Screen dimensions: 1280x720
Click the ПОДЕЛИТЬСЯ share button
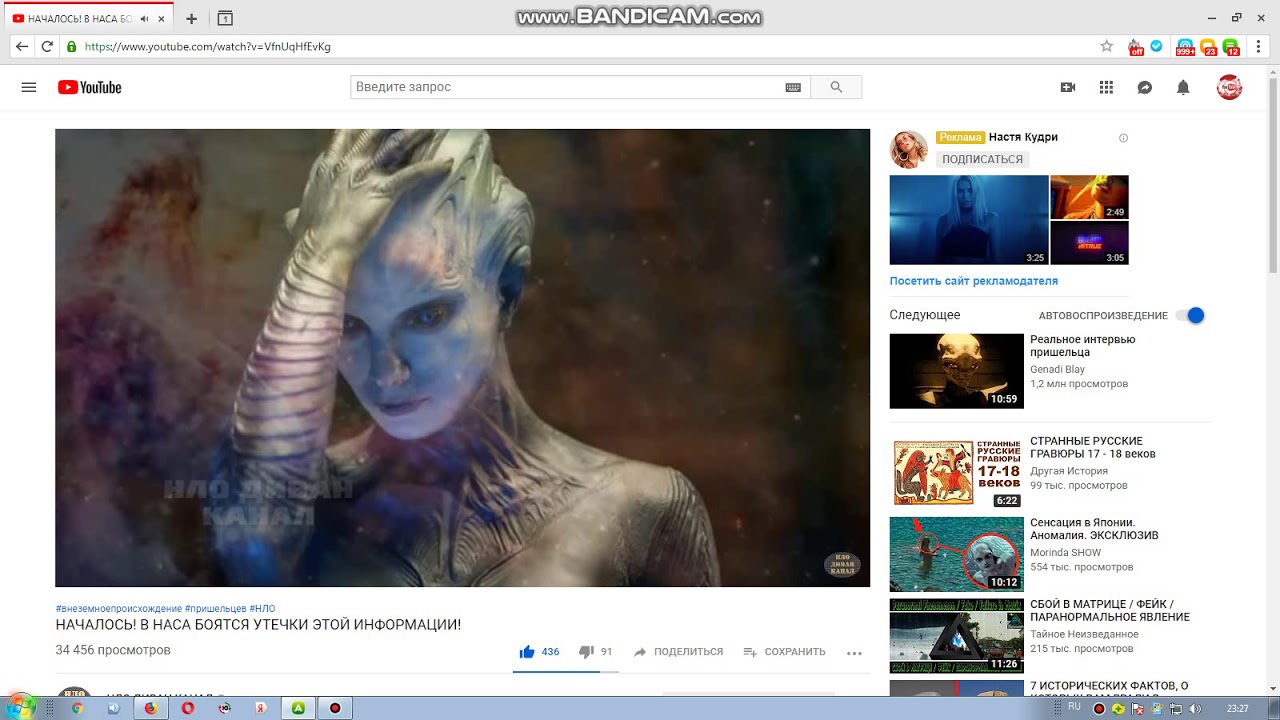tap(678, 652)
